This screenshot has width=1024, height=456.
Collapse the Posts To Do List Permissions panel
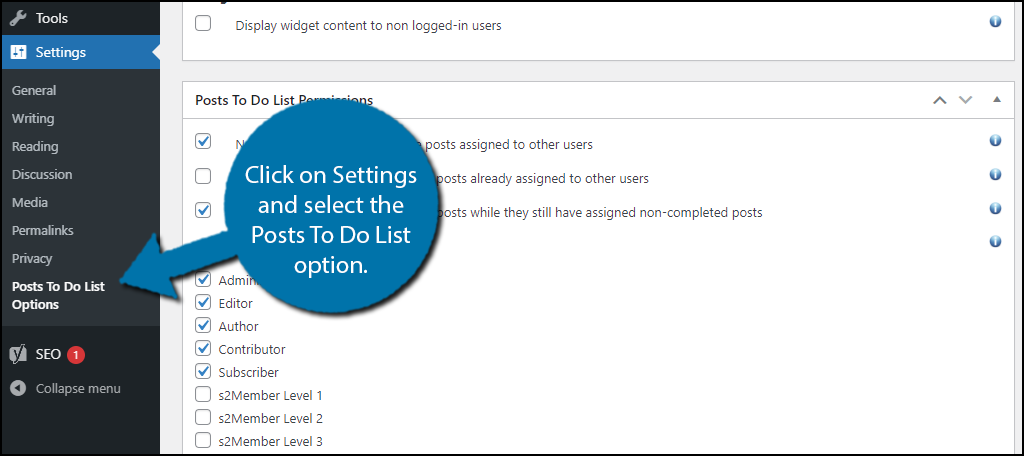[x=997, y=100]
